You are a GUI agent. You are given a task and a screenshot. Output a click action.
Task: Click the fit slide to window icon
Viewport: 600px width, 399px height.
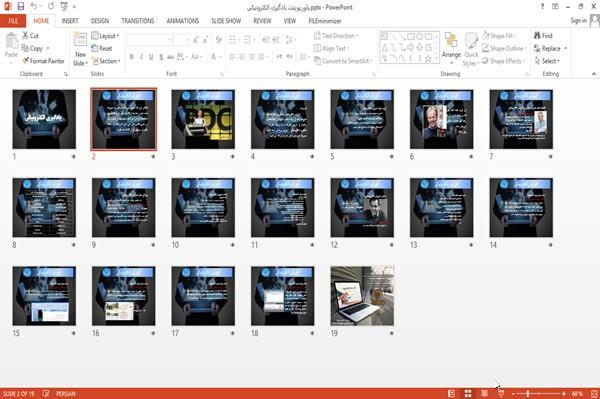(x=594, y=393)
